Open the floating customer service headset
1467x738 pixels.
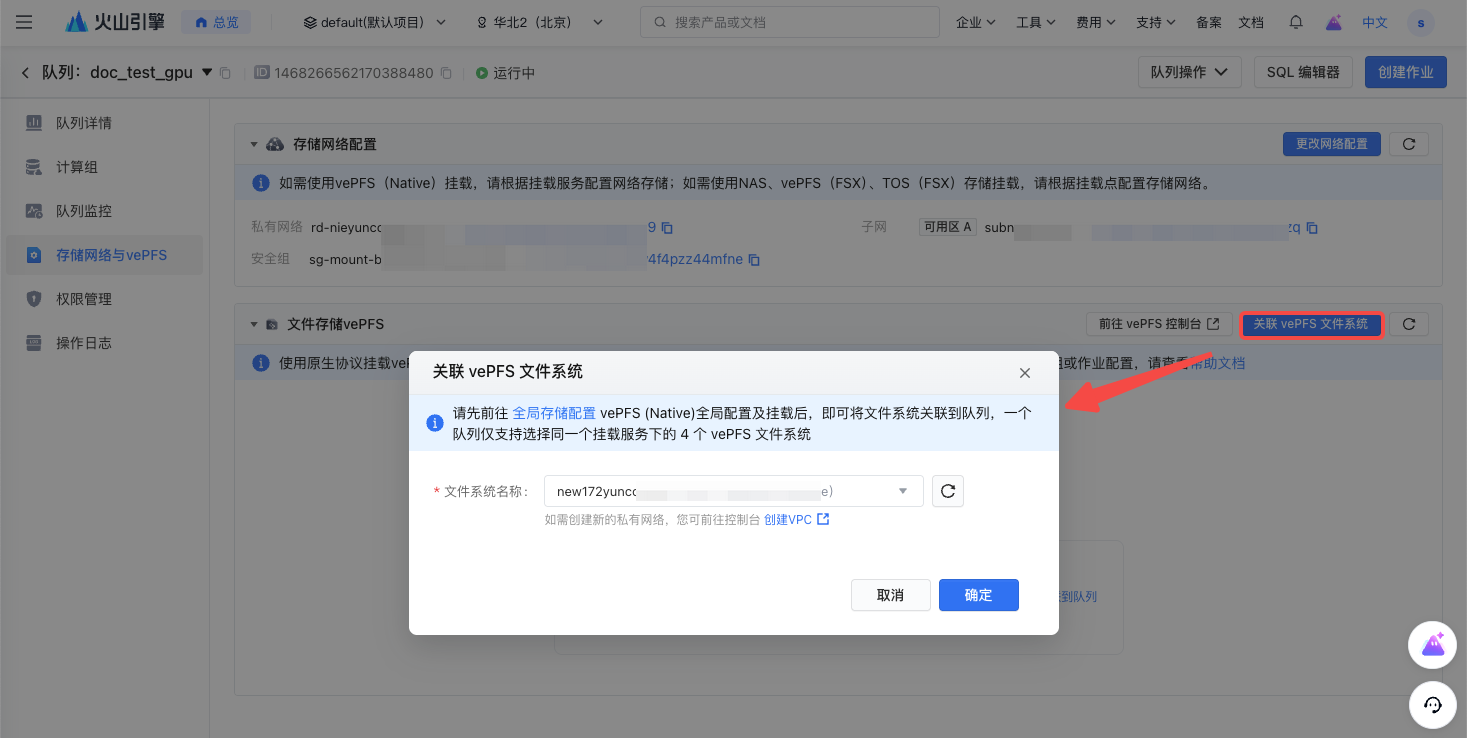pos(1433,705)
